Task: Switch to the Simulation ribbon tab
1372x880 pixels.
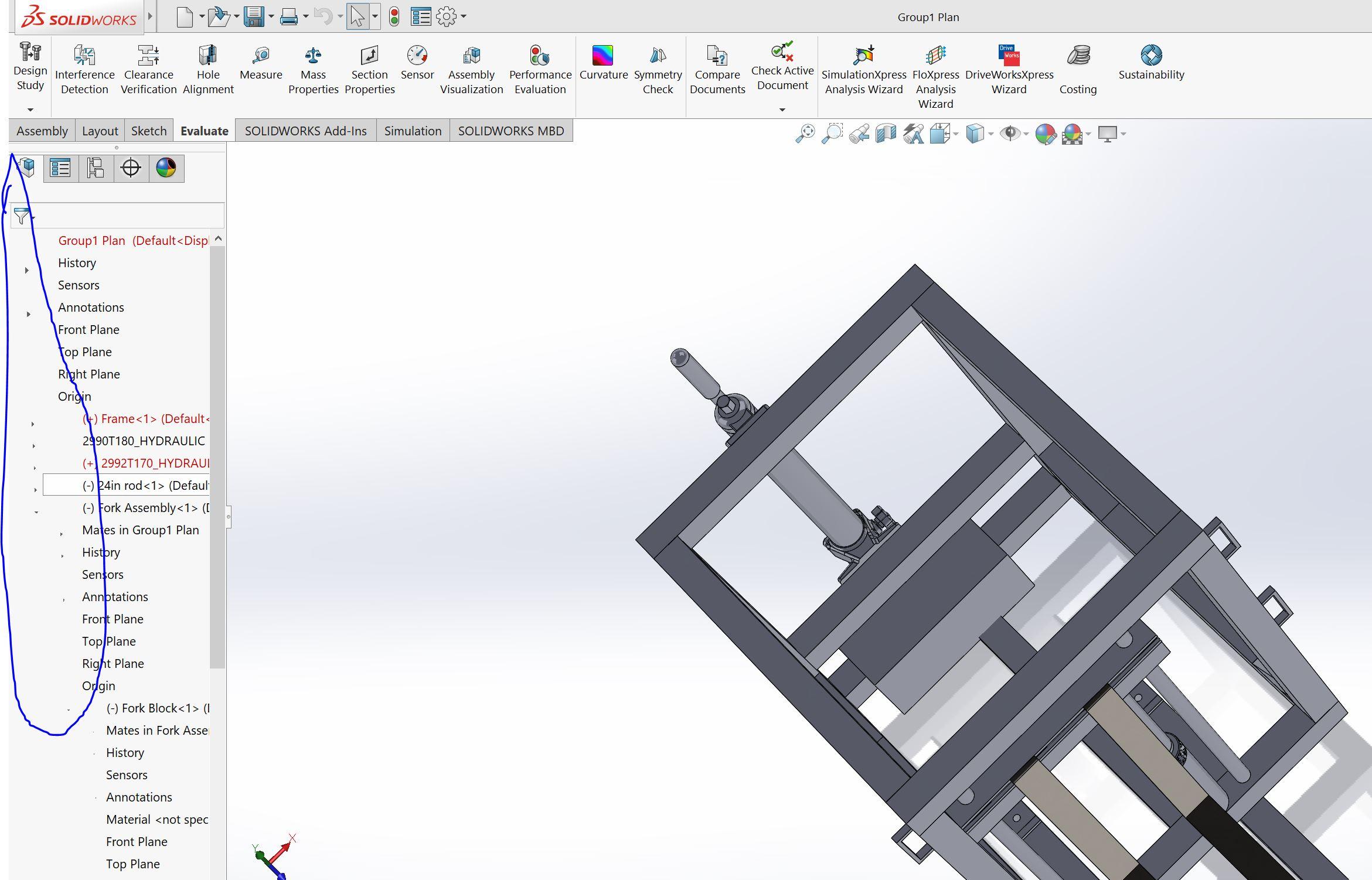Action: tap(413, 130)
